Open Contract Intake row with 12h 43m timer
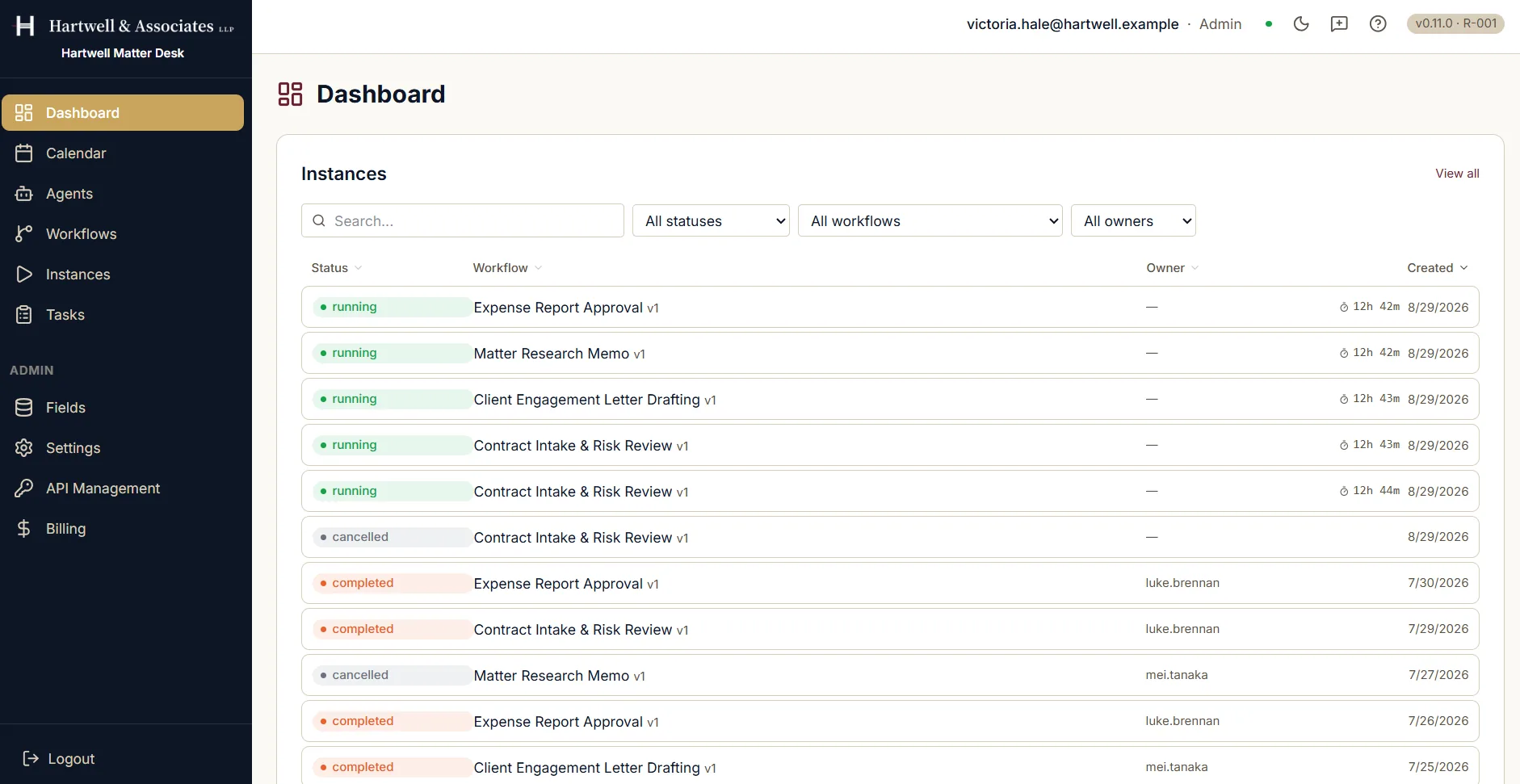Image resolution: width=1520 pixels, height=784 pixels. pyautogui.click(x=890, y=445)
